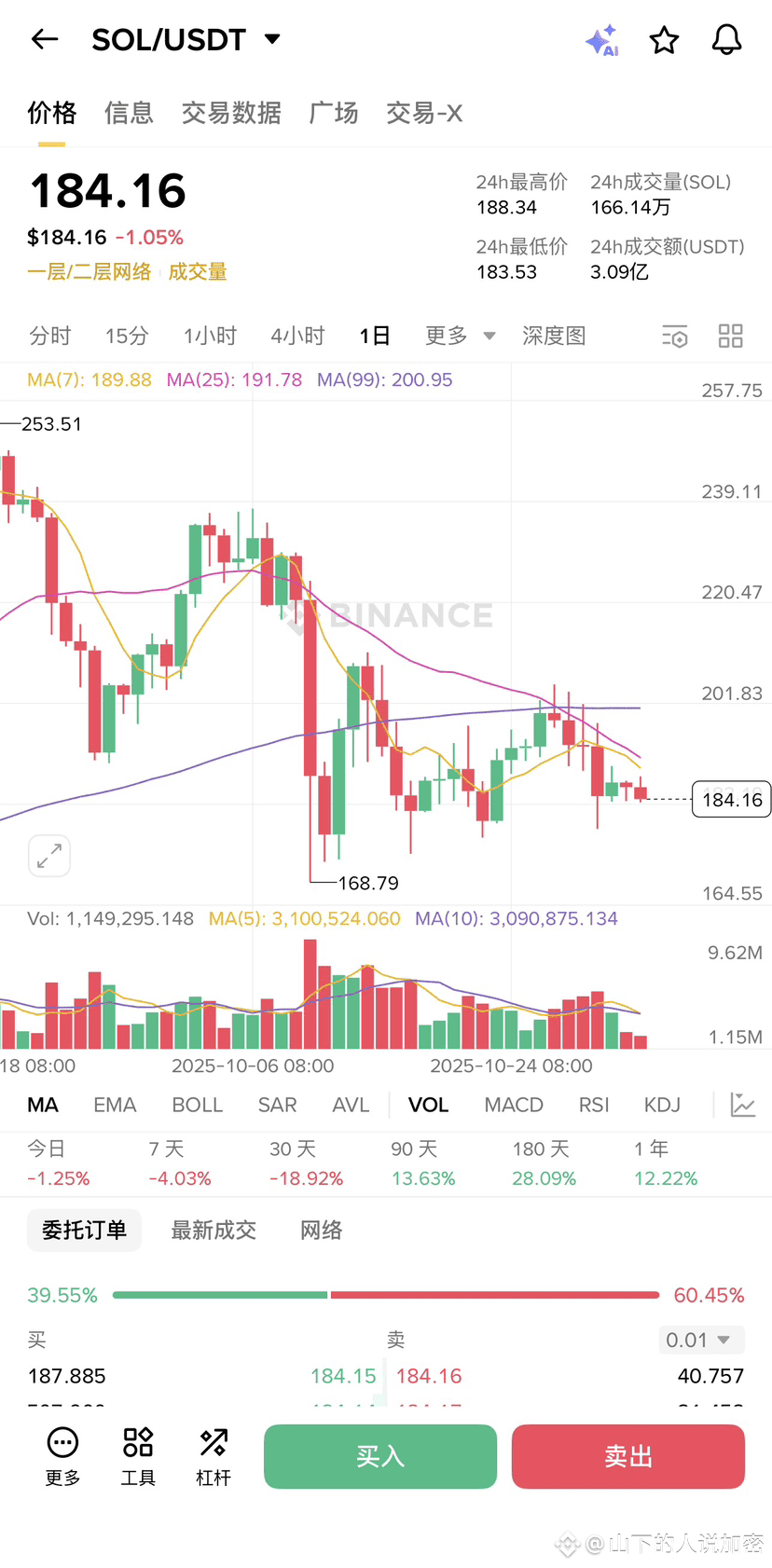Viewport: 772px width, 1568px height.
Task: Tap the green 买入 button
Action: (x=380, y=1456)
